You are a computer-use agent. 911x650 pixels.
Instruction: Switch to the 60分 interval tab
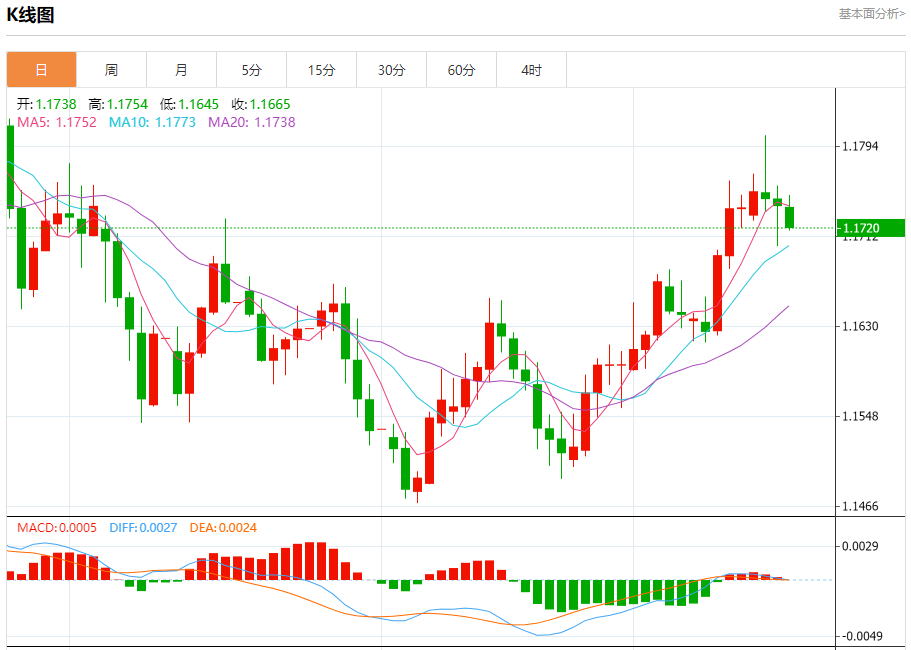coord(461,70)
